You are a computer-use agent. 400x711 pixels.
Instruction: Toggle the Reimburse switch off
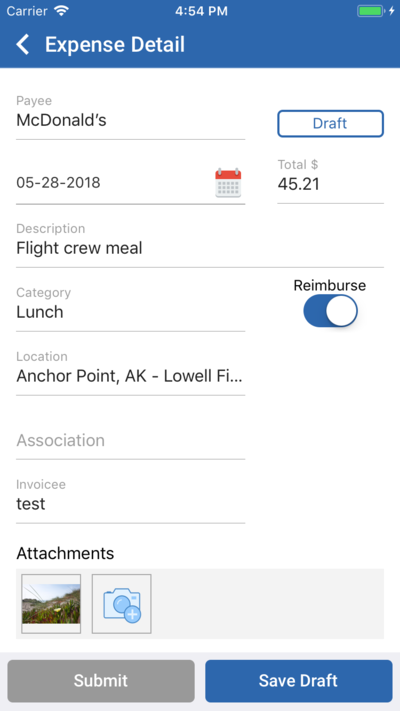click(330, 311)
